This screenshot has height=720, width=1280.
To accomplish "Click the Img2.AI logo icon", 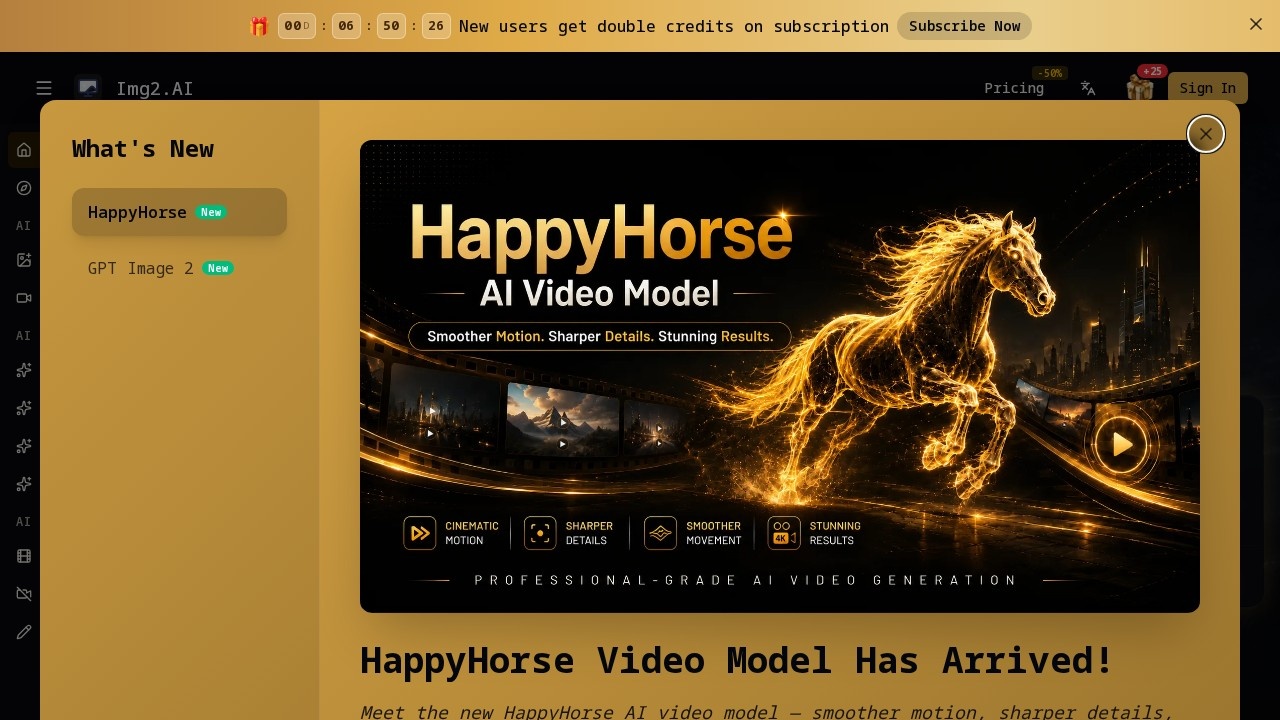I will pyautogui.click(x=88, y=88).
